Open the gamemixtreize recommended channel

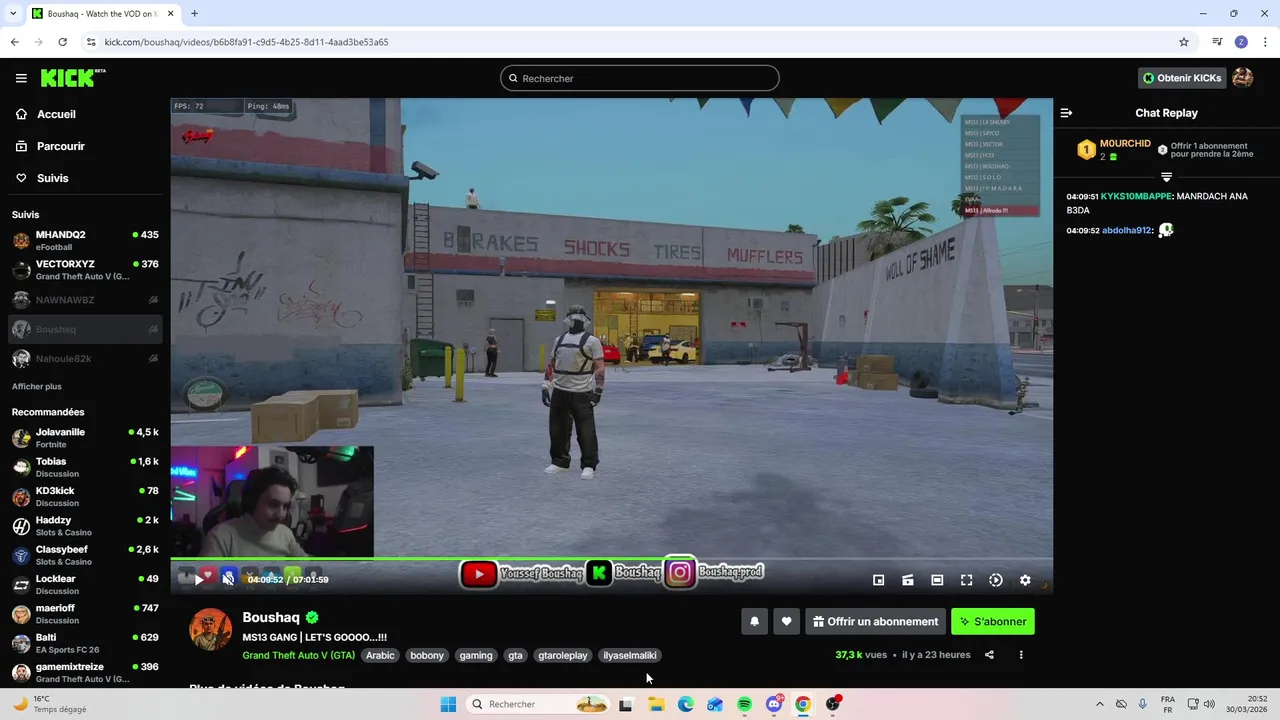point(85,672)
